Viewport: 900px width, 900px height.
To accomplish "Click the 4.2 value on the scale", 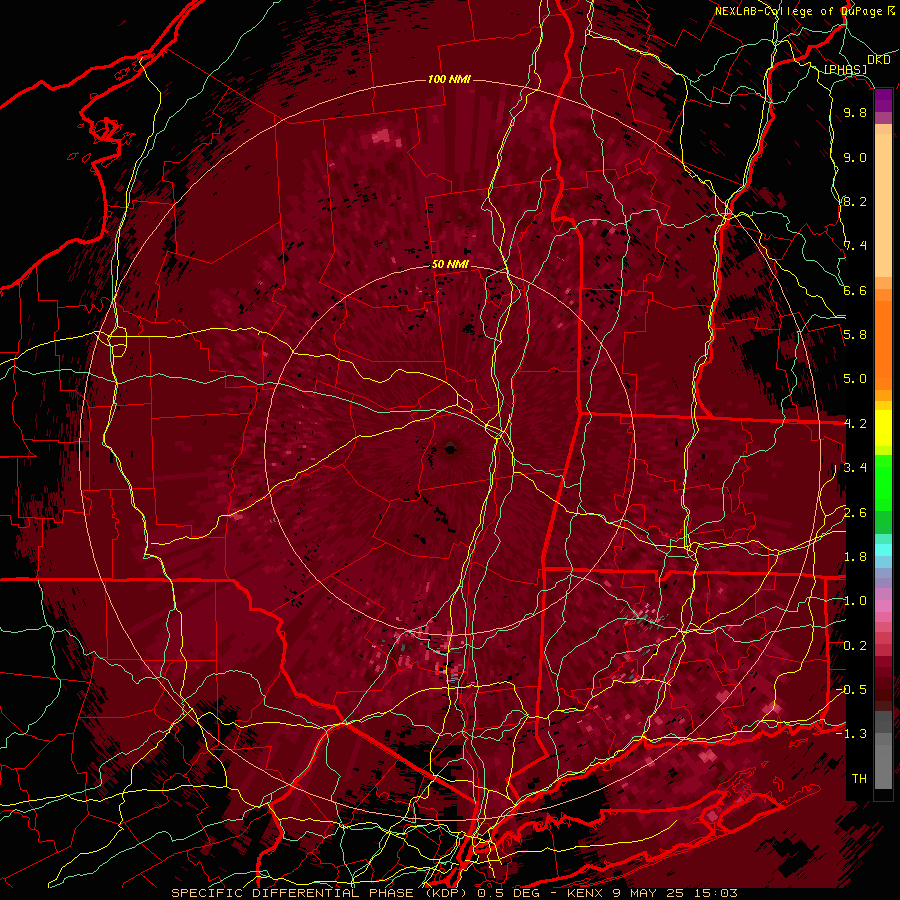I will pyautogui.click(x=855, y=424).
